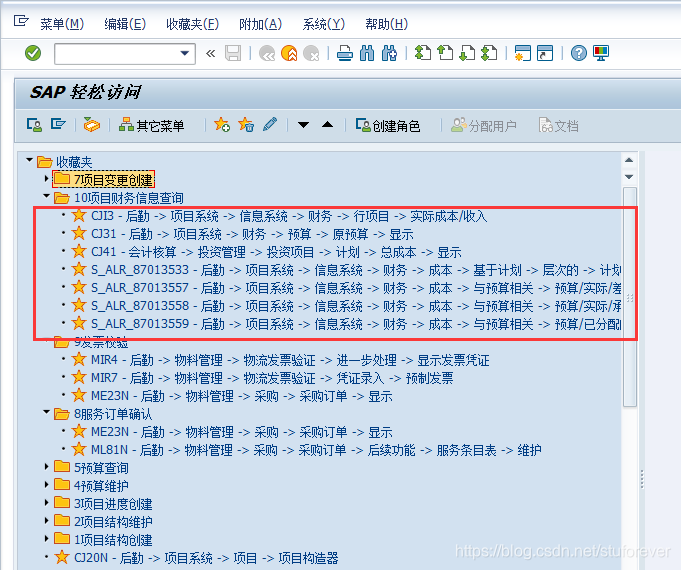This screenshot has width=681, height=570.
Task: Select the CJI3 实际成本/收入 favorite
Action: (x=280, y=216)
